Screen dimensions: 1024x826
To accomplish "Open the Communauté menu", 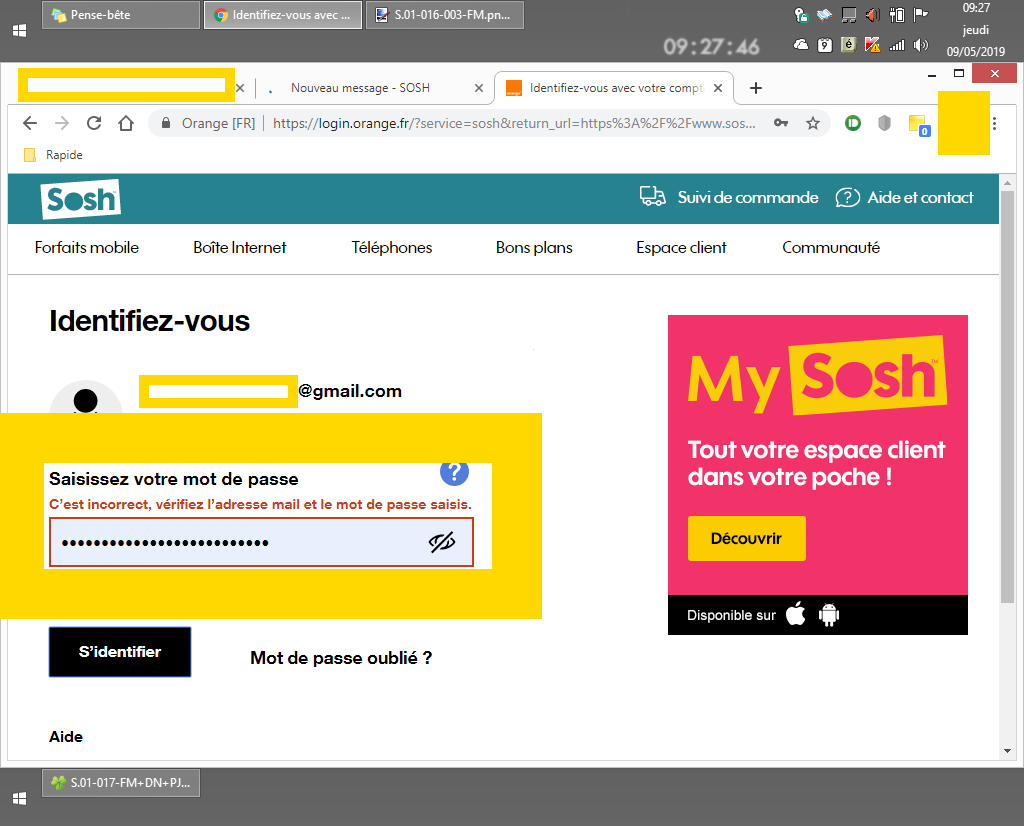I will (x=831, y=247).
